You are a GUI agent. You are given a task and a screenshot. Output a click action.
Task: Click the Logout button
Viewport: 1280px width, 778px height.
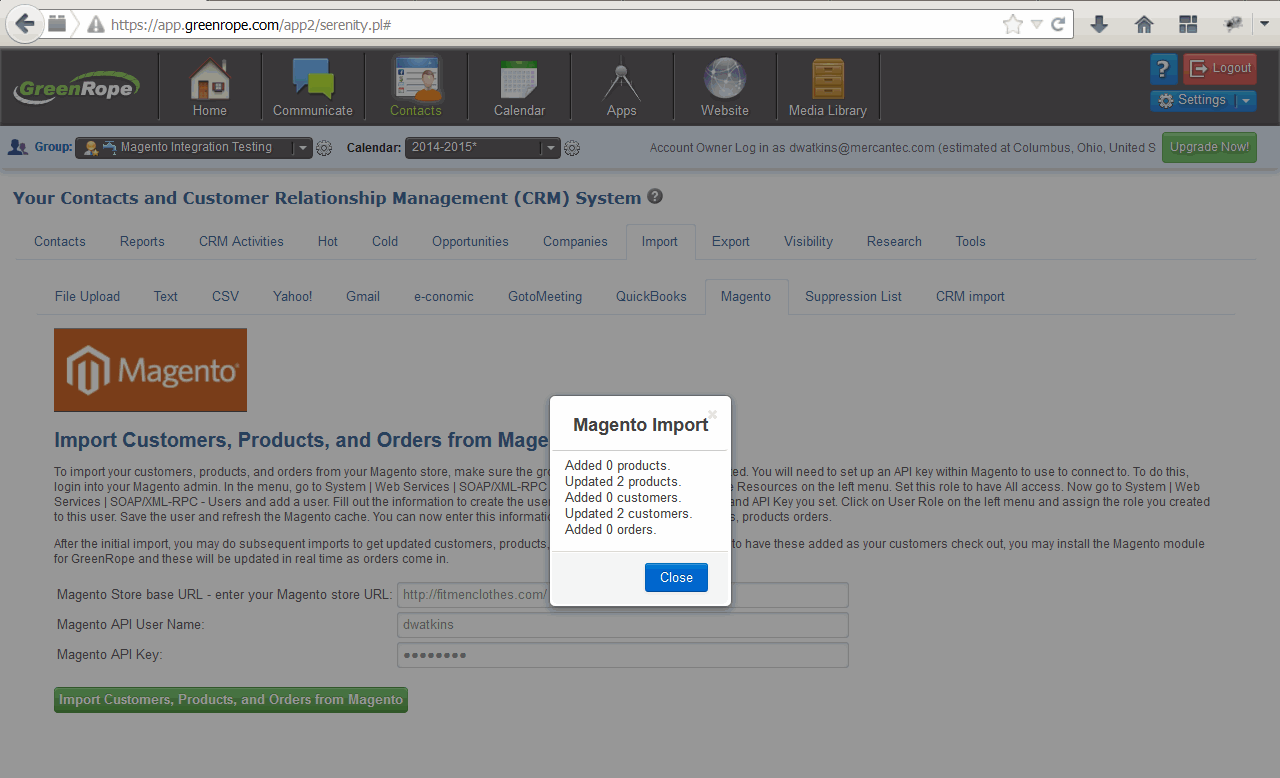click(1220, 68)
